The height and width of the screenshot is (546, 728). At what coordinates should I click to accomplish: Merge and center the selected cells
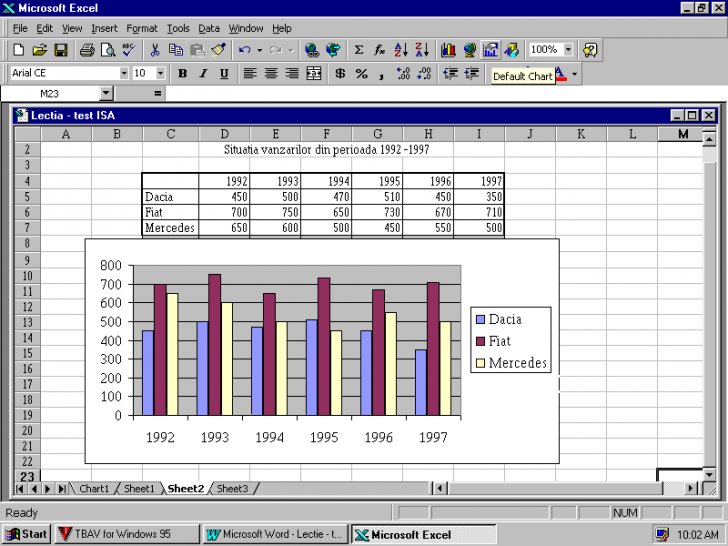tap(313, 73)
